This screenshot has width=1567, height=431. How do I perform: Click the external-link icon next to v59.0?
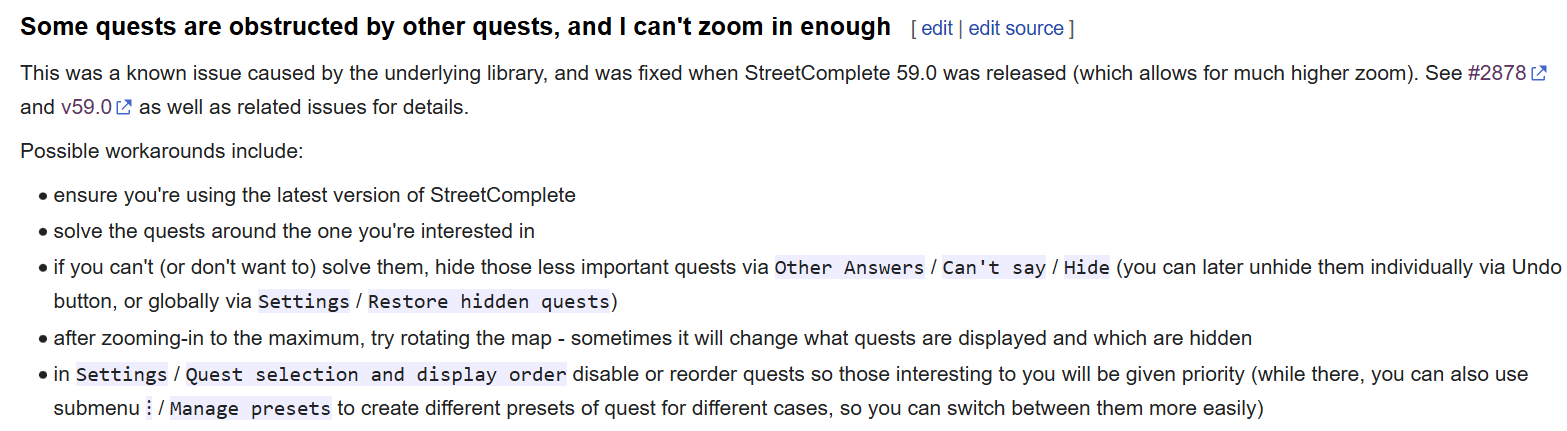(124, 108)
